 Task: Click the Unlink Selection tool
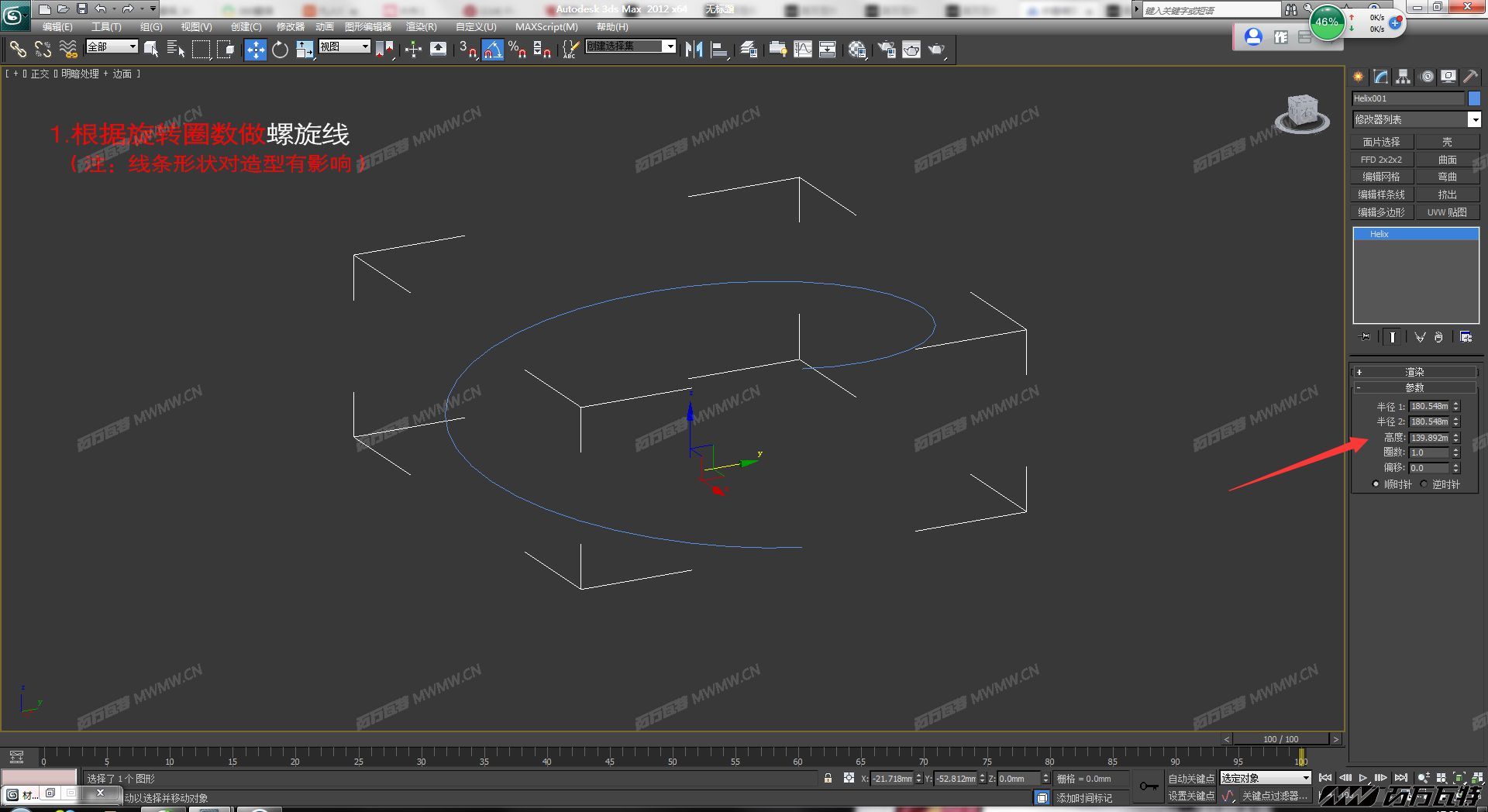tap(43, 50)
